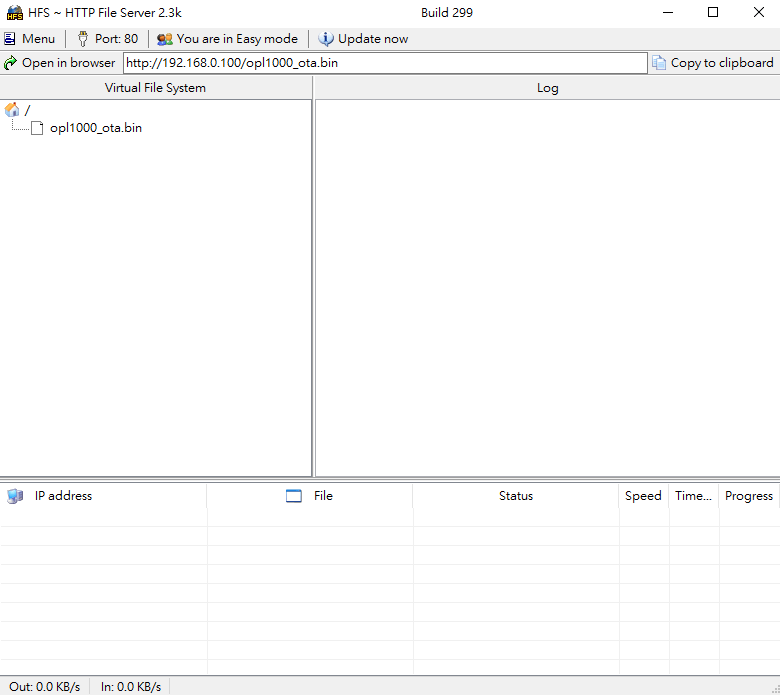Viewport: 780px width, 695px height.
Task: Click the In: 0.0 KB/s status entry
Action: 131,687
